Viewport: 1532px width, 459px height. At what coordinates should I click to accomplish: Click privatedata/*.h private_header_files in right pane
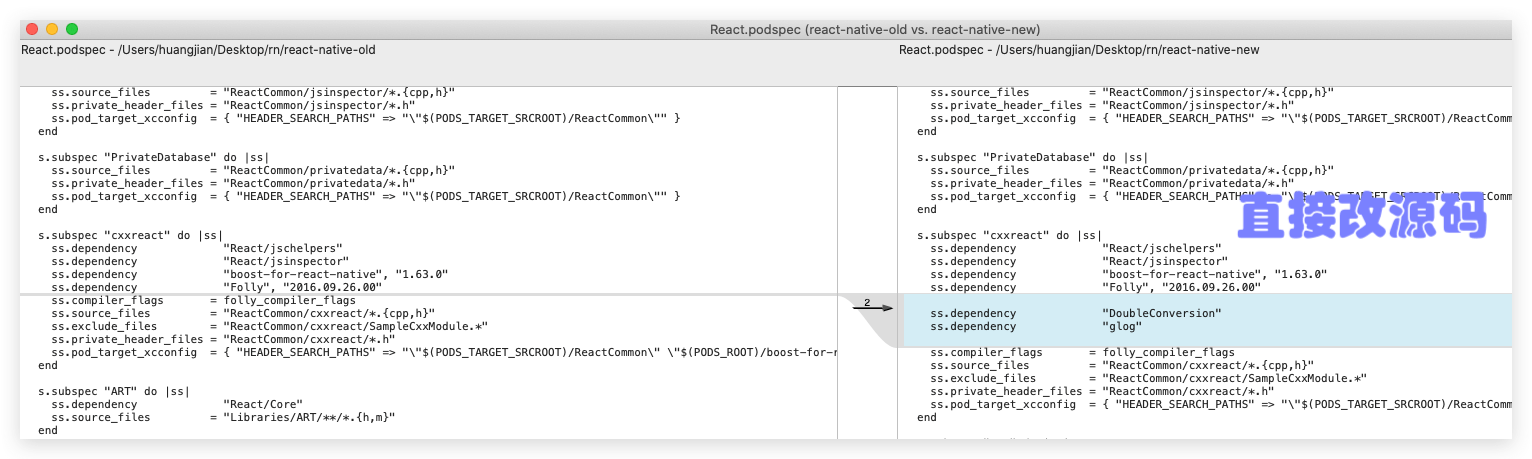pyautogui.click(x=1113, y=183)
